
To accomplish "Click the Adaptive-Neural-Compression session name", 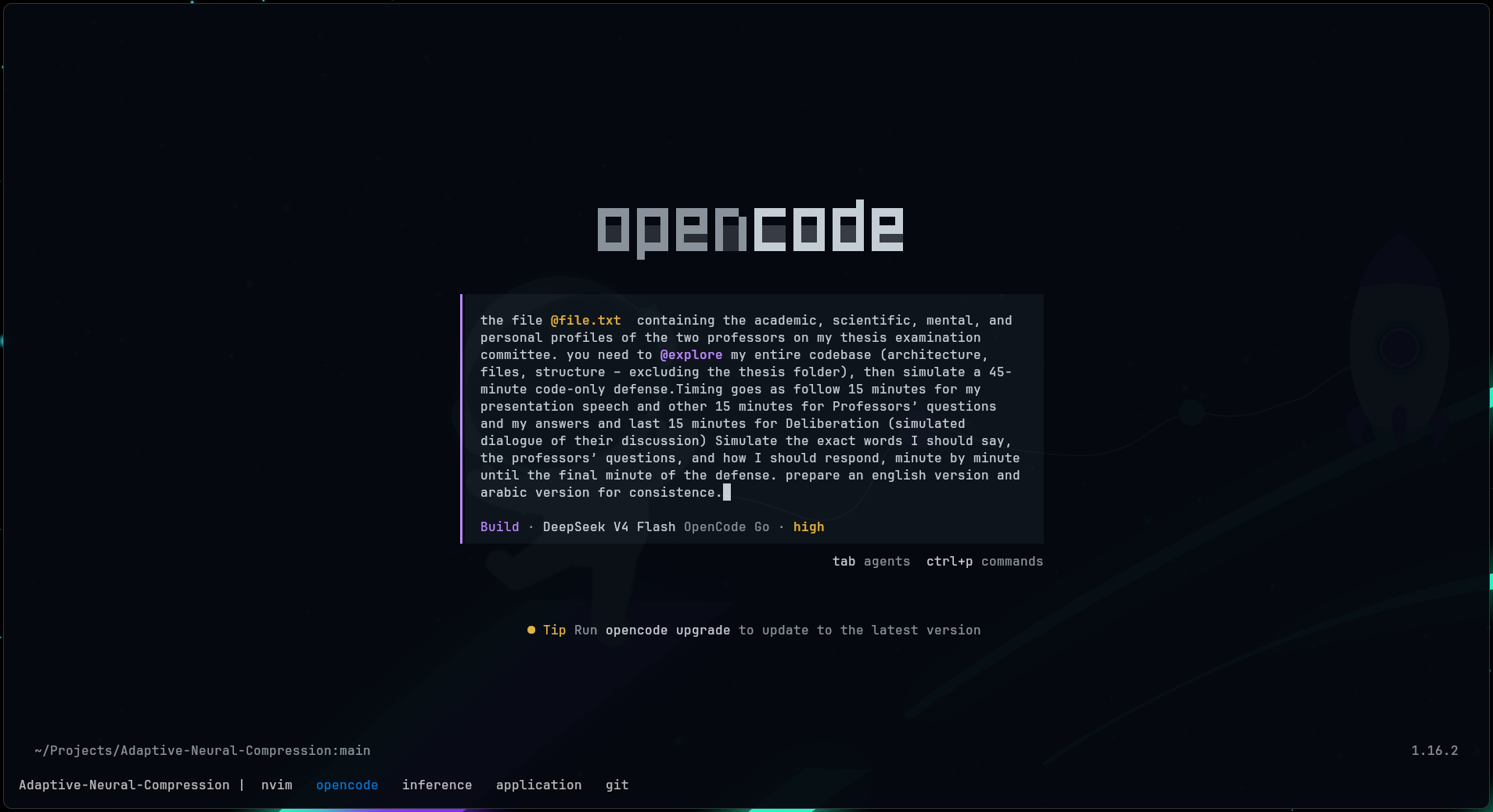I will tap(124, 785).
